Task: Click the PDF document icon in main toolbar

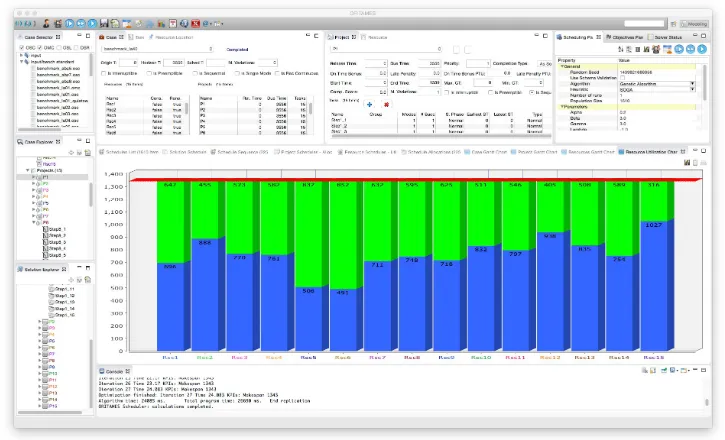Action: pyautogui.click(x=173, y=23)
